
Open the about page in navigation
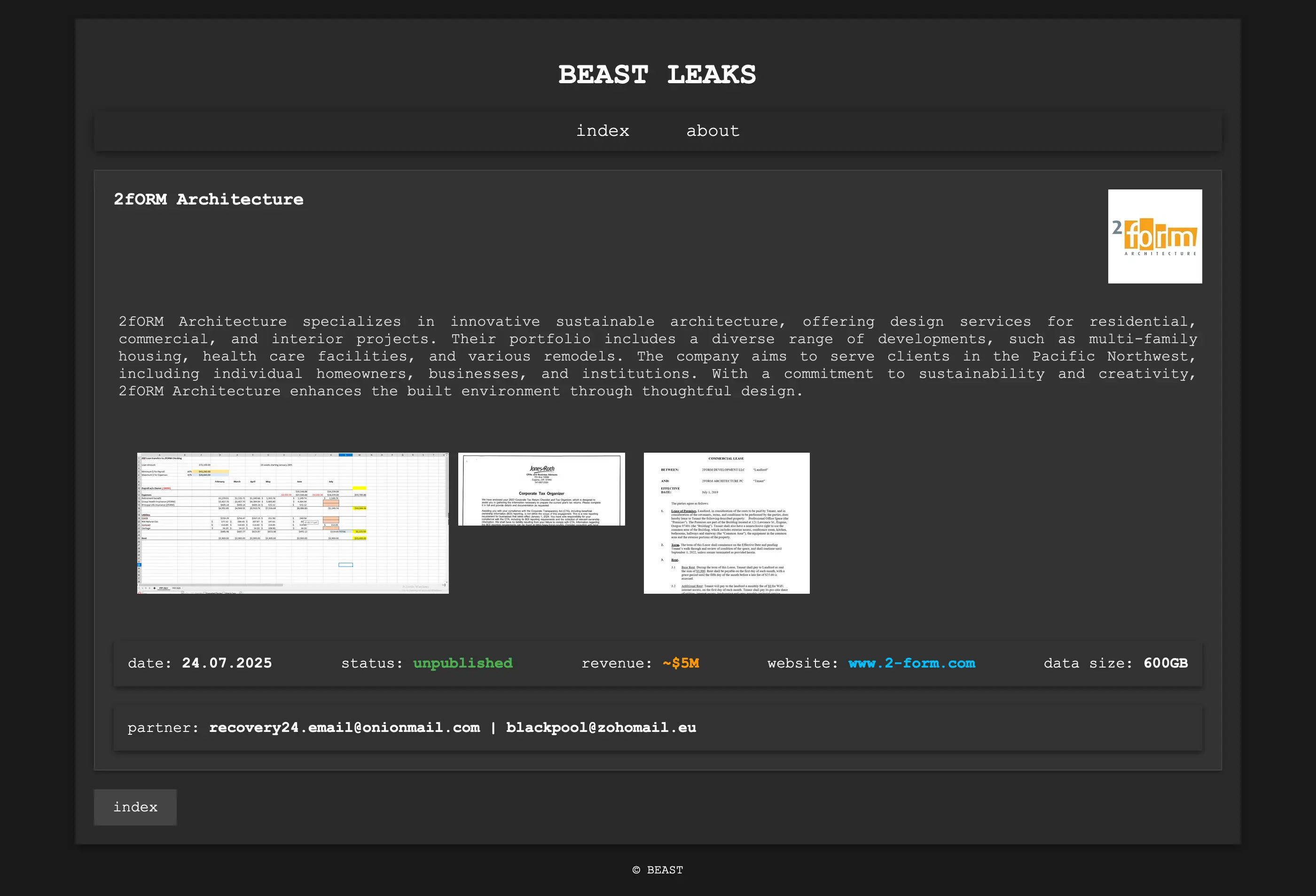(x=713, y=131)
